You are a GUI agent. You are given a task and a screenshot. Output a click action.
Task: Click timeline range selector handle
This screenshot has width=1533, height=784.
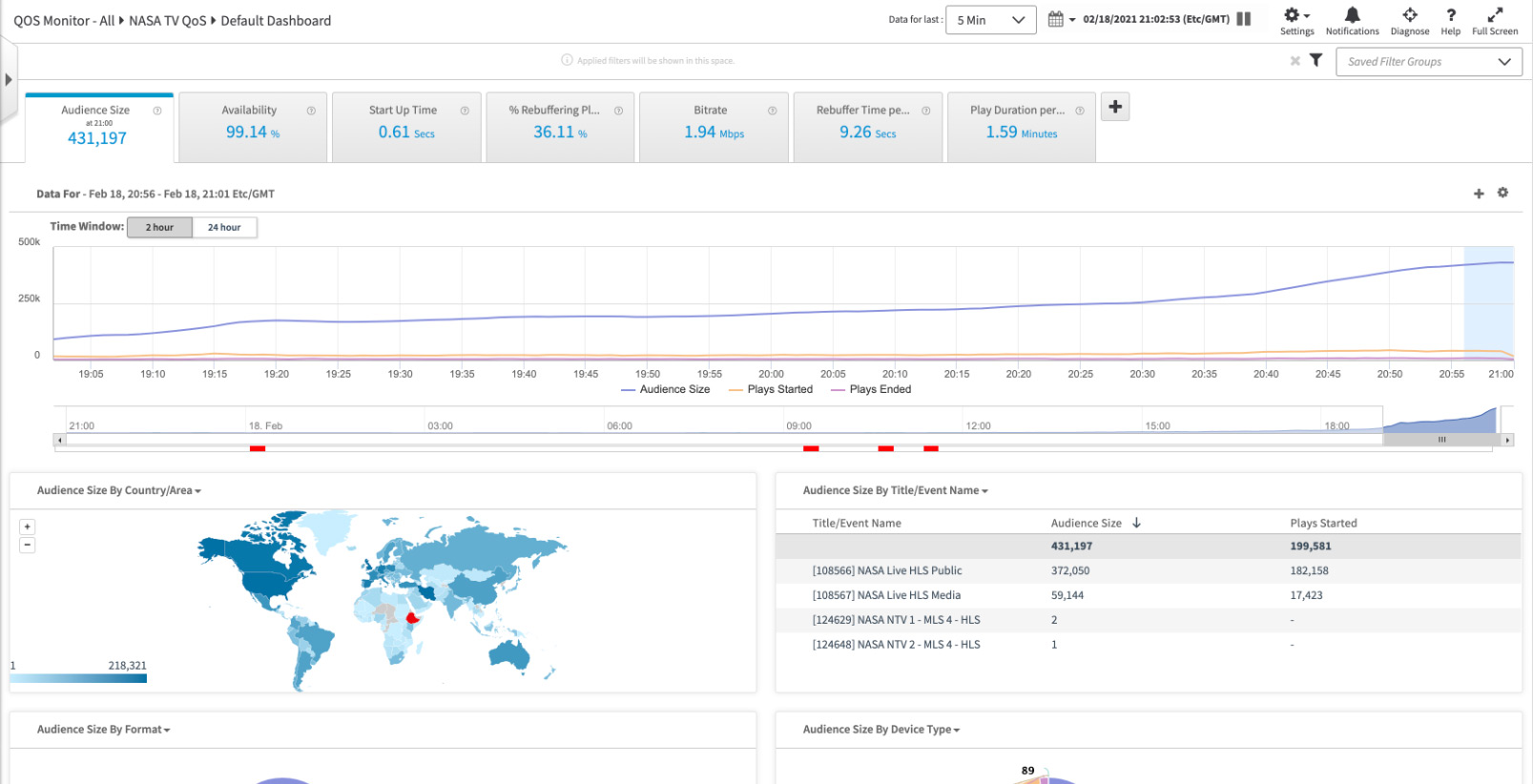(x=1441, y=440)
